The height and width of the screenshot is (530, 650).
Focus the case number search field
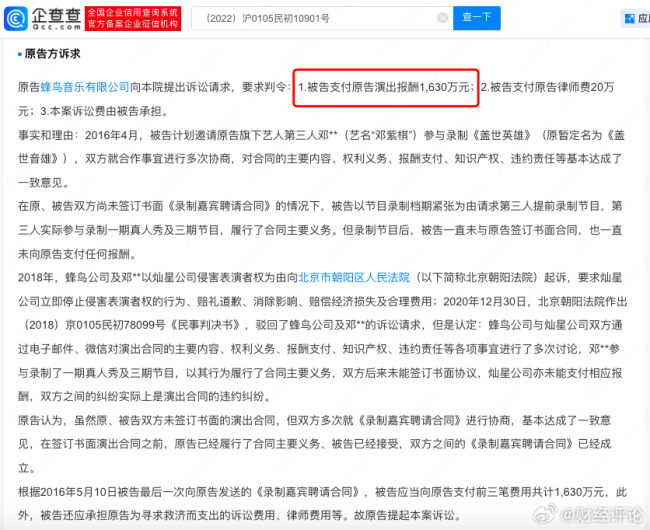click(322, 18)
